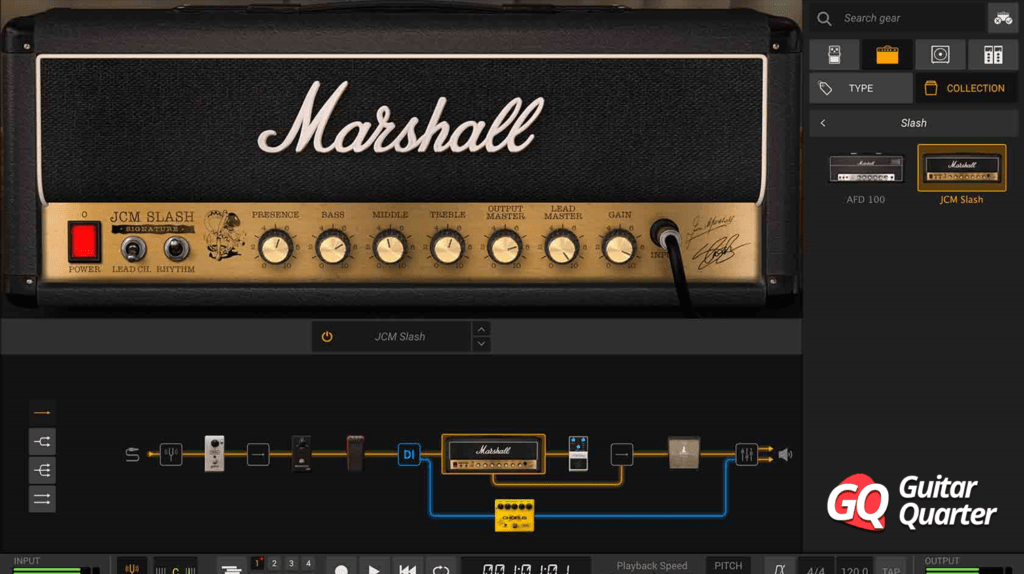
Task: Select the AFD 100 amp thumbnail
Action: pos(866,168)
